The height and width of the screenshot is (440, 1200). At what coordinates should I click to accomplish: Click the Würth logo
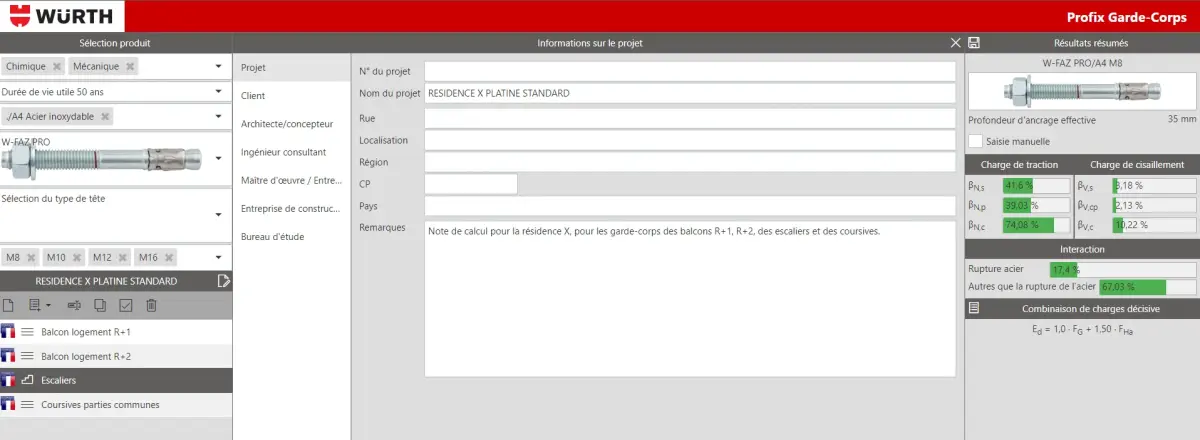[x=62, y=17]
